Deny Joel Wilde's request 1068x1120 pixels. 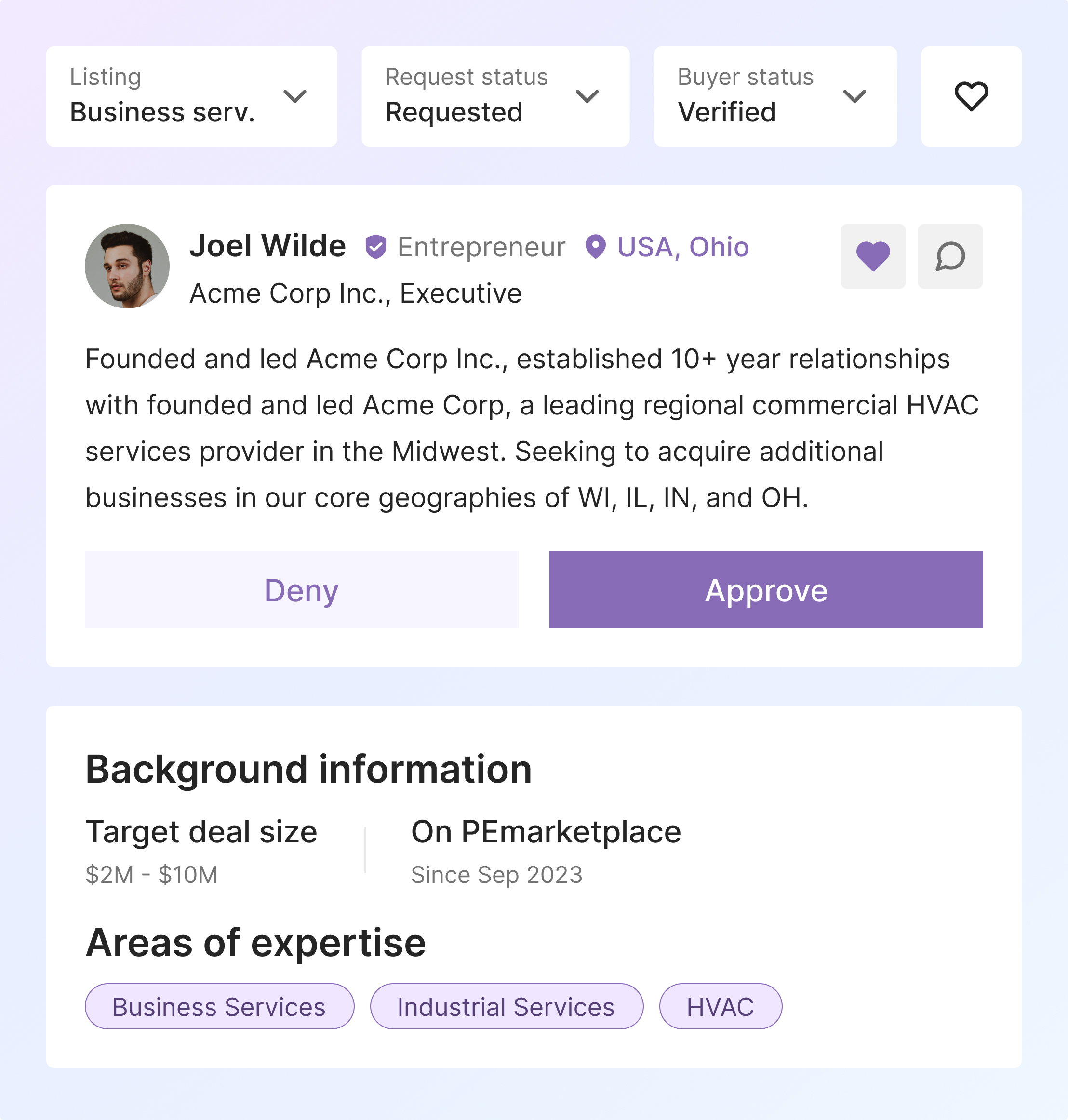[301, 590]
